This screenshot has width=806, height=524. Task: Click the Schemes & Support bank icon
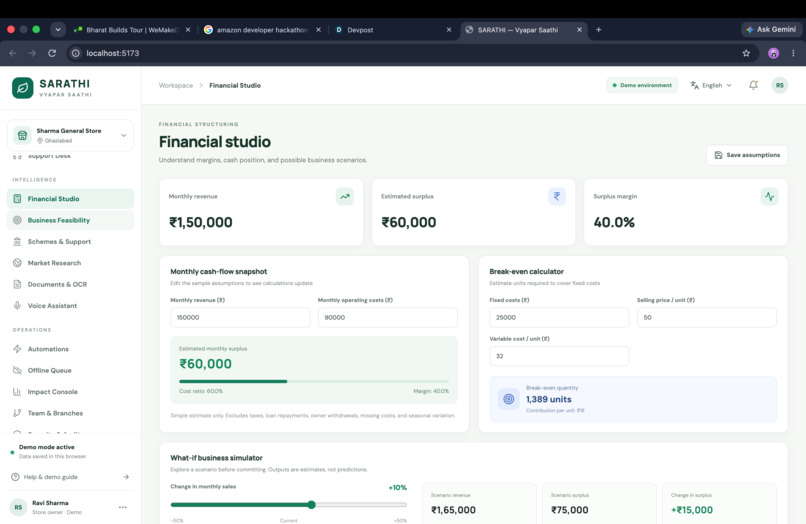(x=17, y=241)
